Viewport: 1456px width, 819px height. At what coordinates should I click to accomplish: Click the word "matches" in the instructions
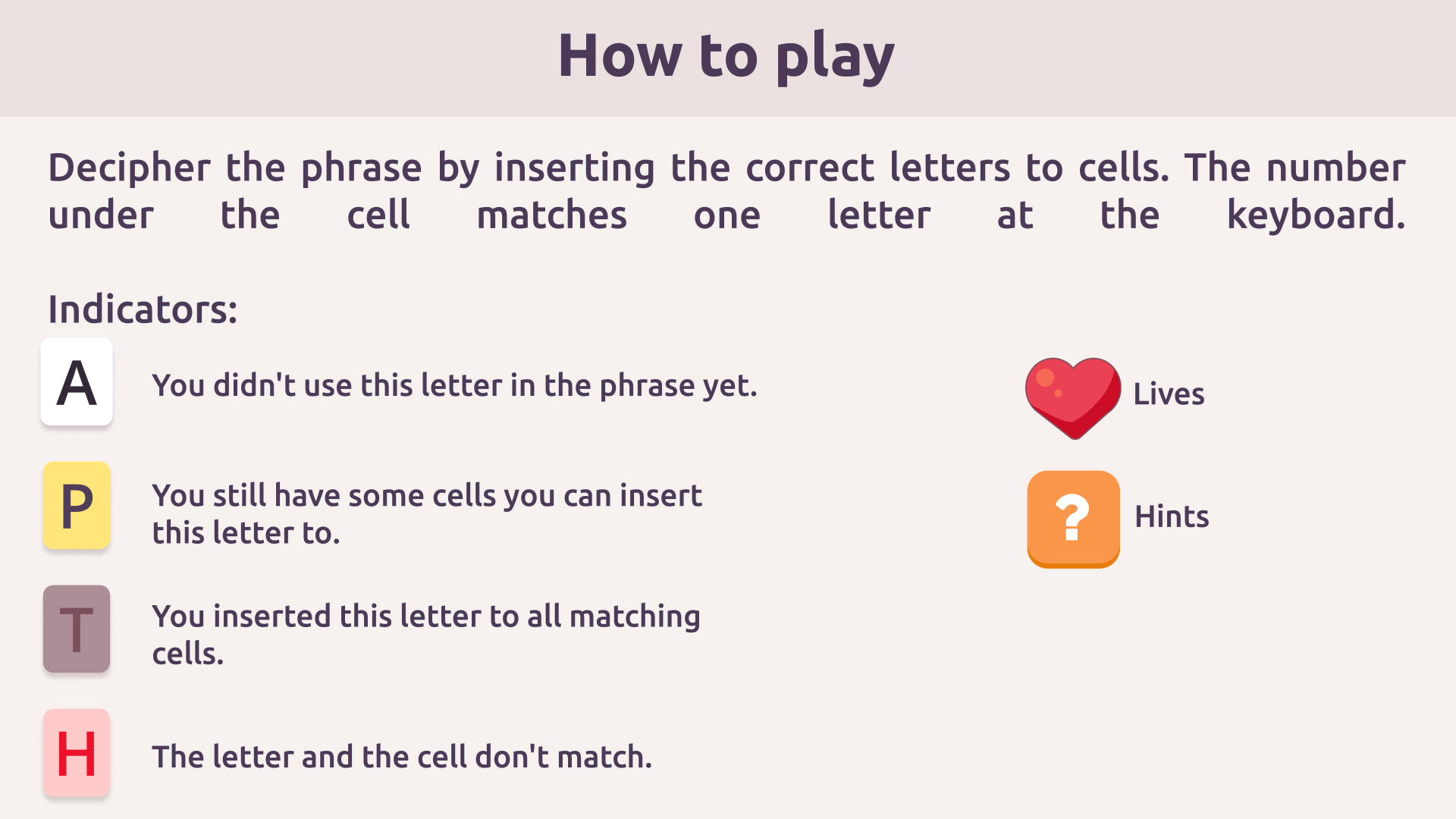pyautogui.click(x=551, y=215)
